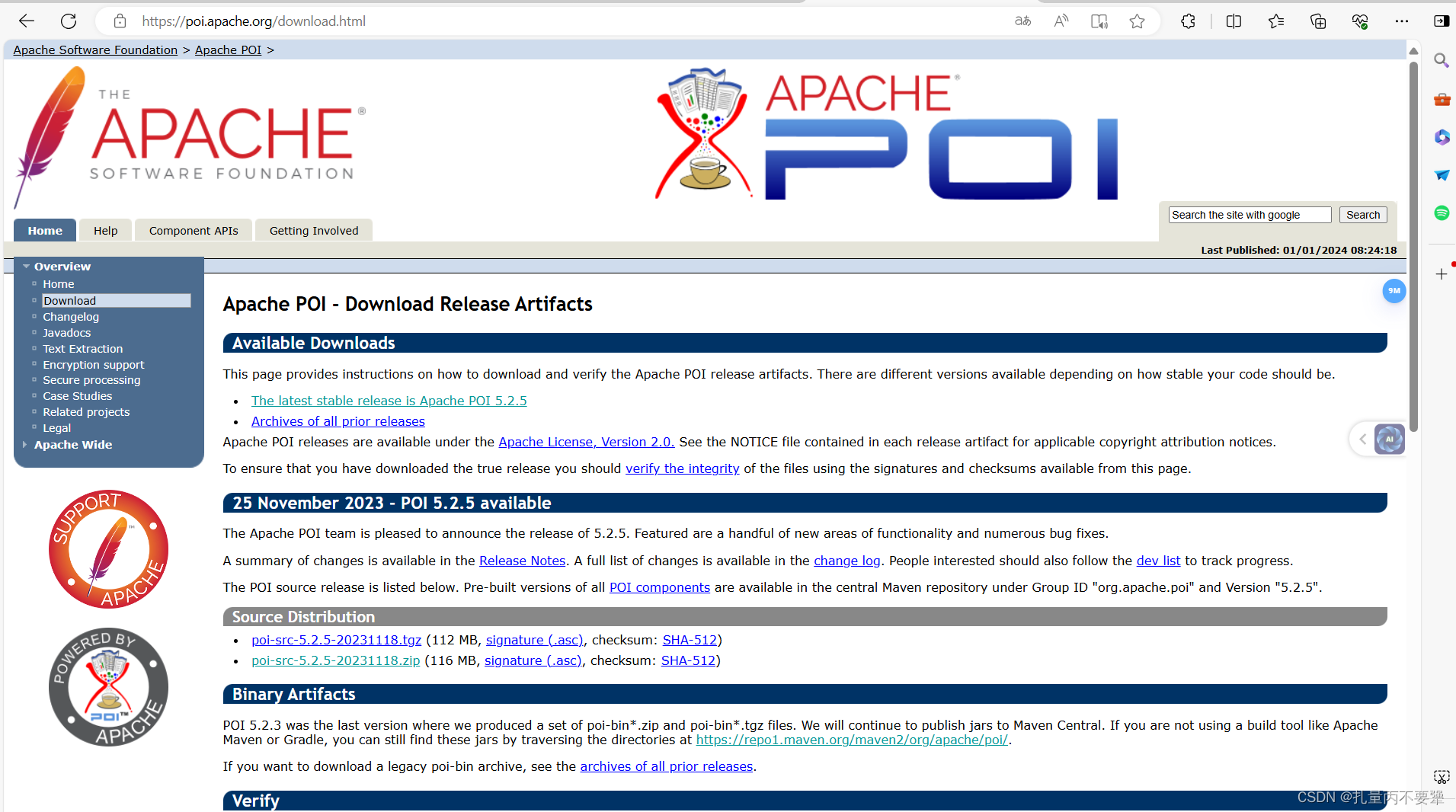Open Legal from the side menu
The width and height of the screenshot is (1456, 812).
pyautogui.click(x=57, y=428)
